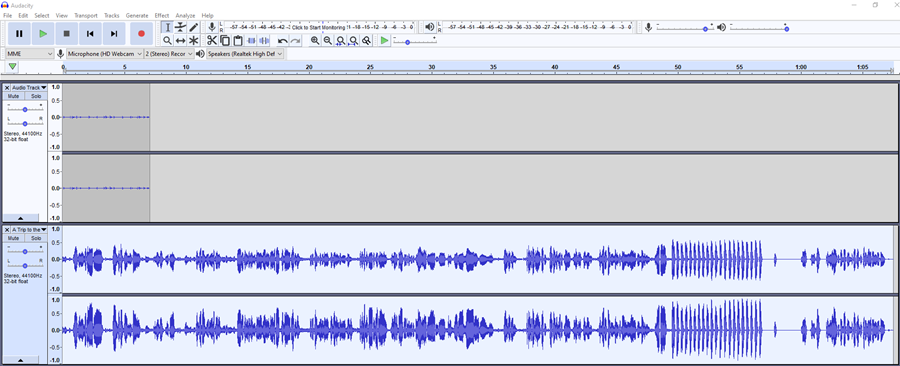Open the Transport menu
This screenshot has width=900, height=366.
click(86, 15)
